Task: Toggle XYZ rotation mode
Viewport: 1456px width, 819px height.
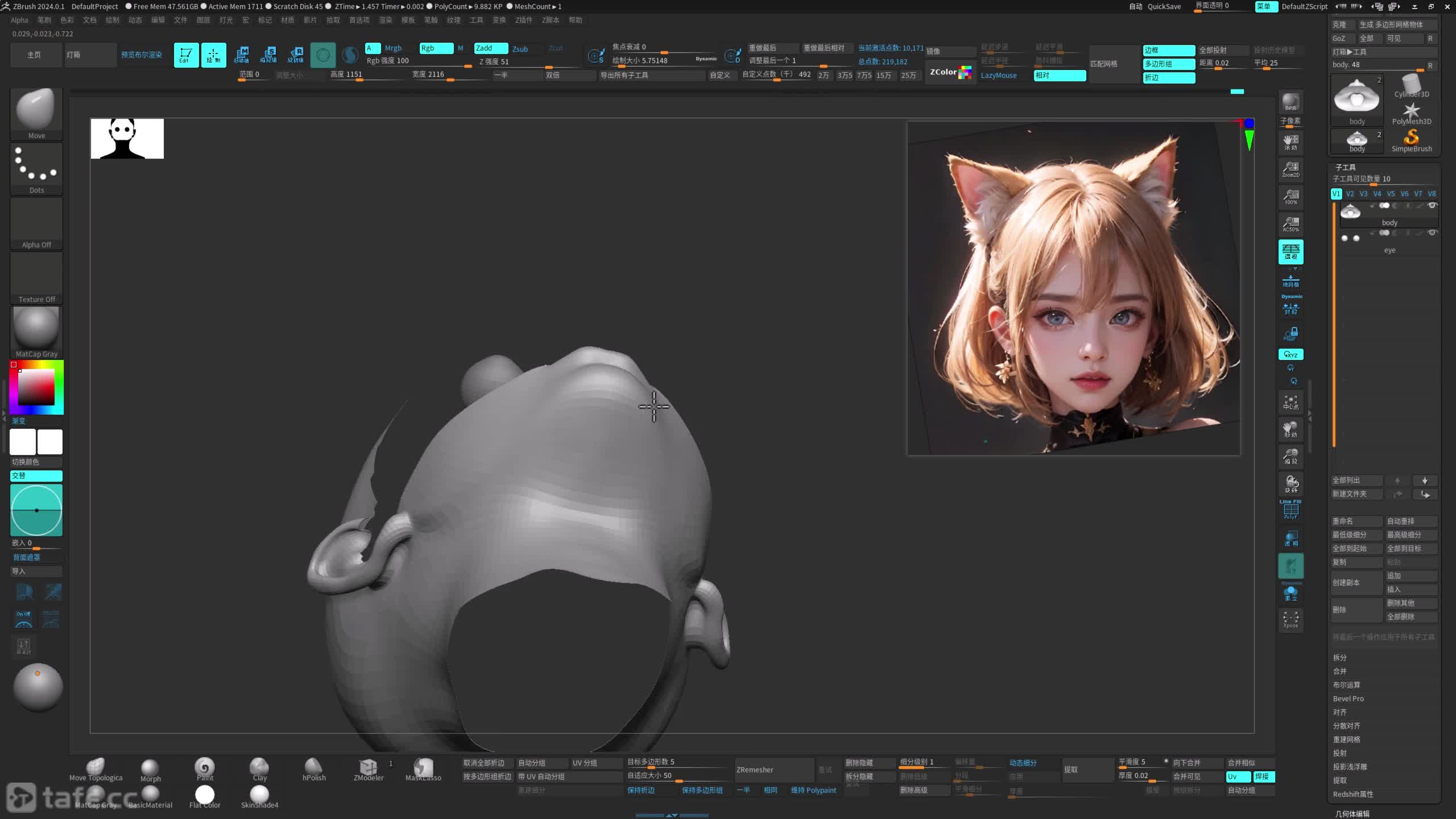Action: click(1290, 354)
